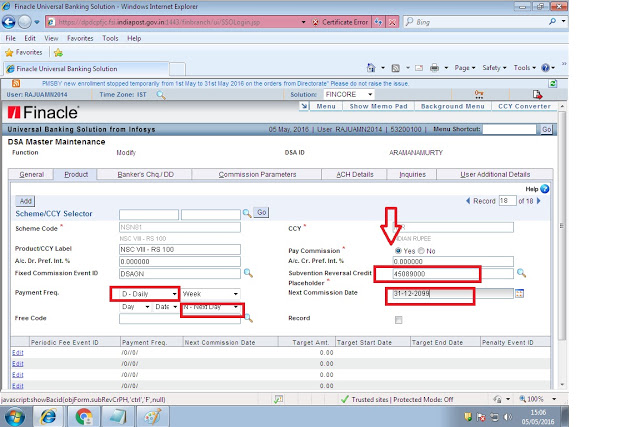Switch to the Banker's Chq./DD tab
Screen dimensions: 640x427
click(145, 174)
